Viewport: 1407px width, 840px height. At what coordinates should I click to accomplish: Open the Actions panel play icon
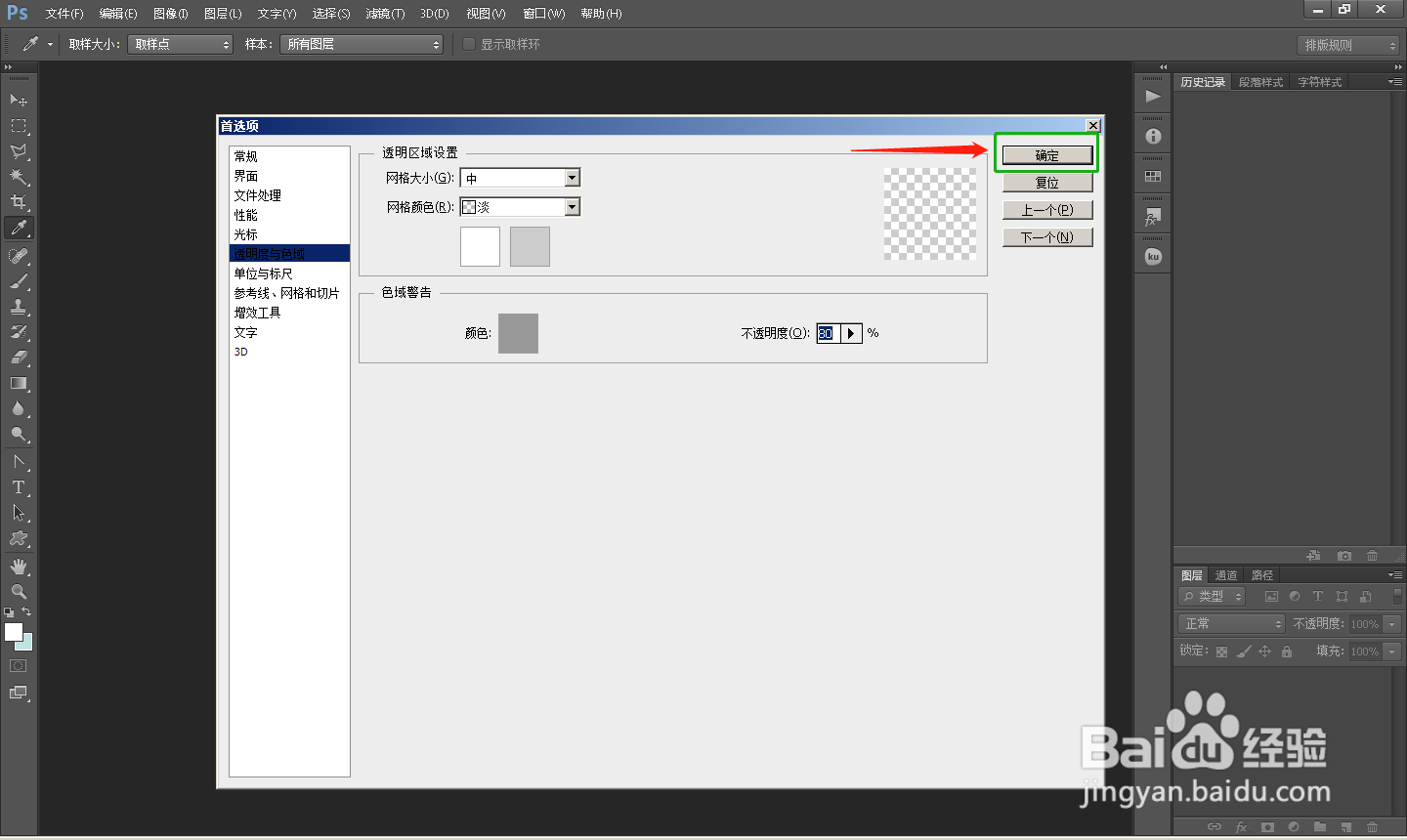click(1153, 96)
